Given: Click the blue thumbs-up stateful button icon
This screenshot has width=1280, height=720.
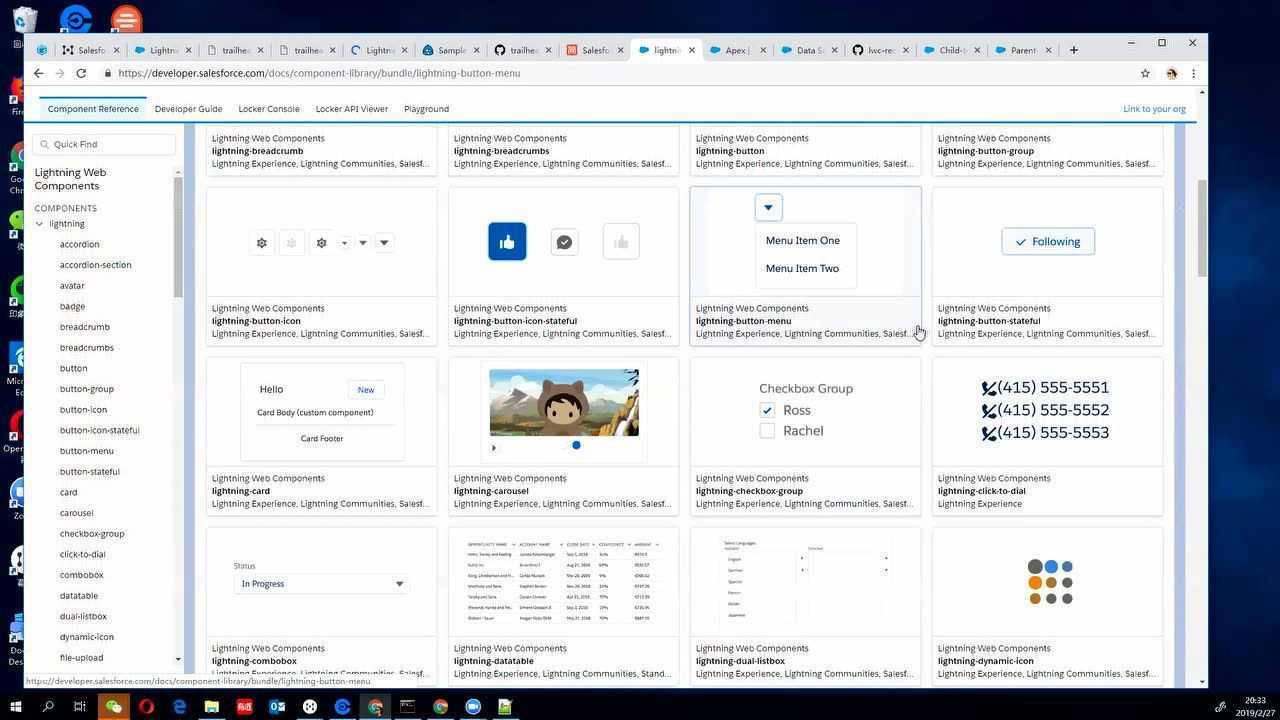Looking at the screenshot, I should pyautogui.click(x=507, y=241).
